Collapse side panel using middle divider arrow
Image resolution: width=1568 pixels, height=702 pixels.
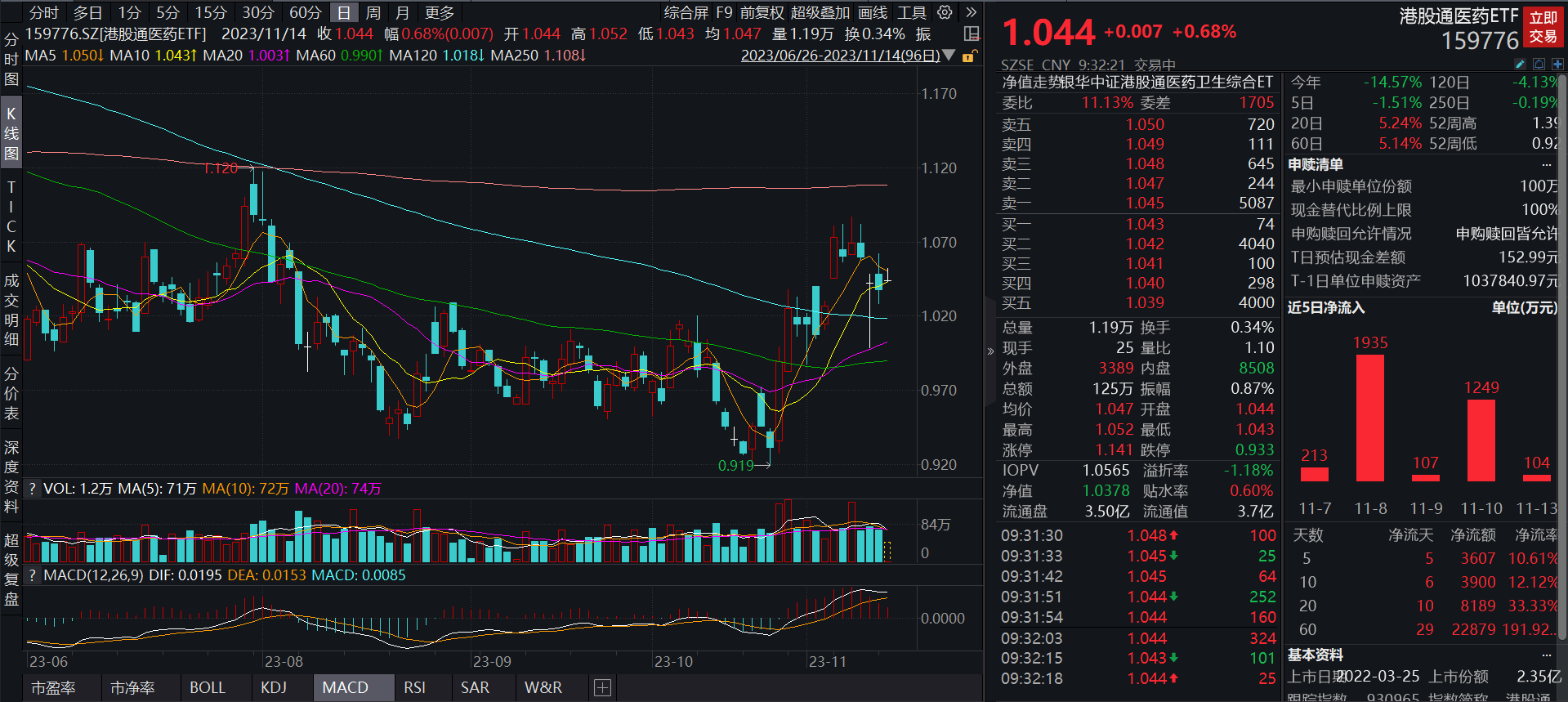tap(990, 351)
